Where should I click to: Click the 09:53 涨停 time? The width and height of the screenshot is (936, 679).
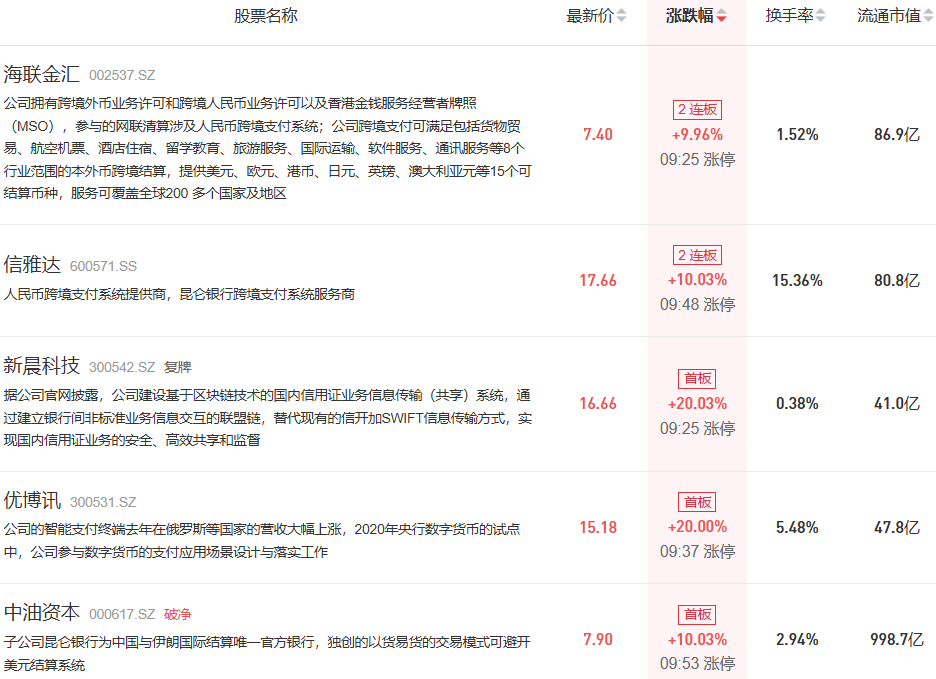click(697, 663)
